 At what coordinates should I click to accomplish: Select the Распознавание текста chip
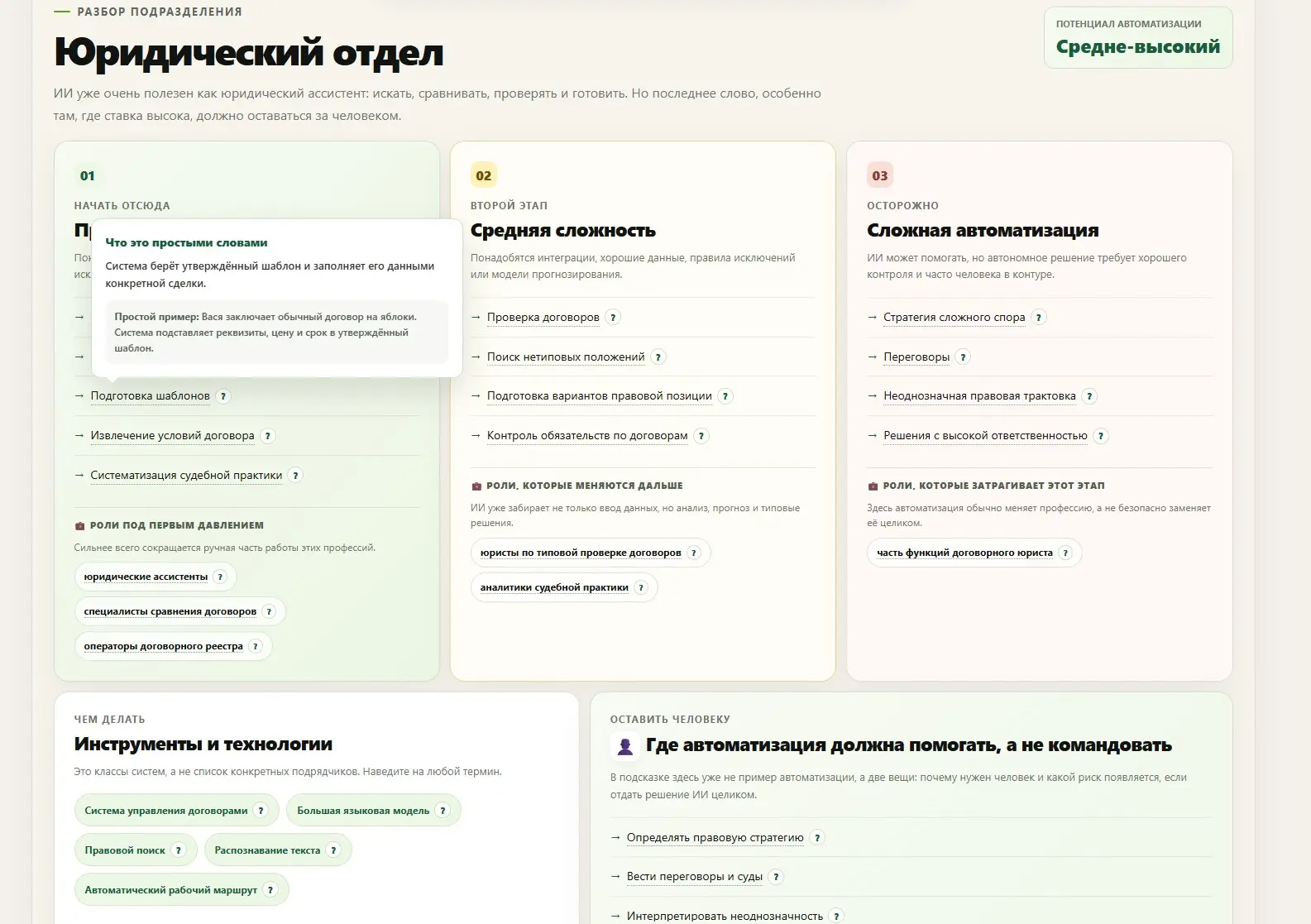(x=278, y=850)
